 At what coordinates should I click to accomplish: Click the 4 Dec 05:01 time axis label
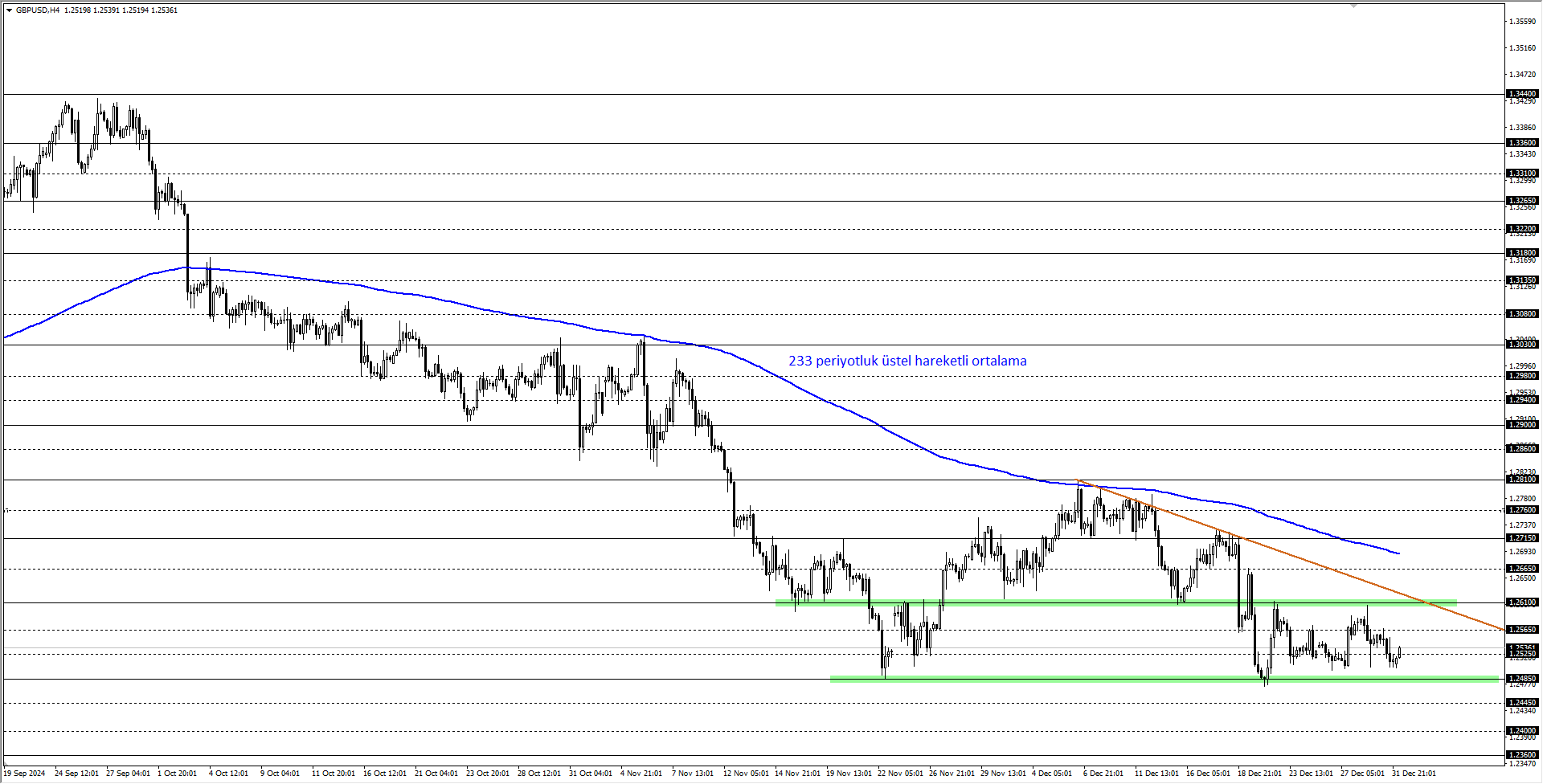pyautogui.click(x=1052, y=774)
